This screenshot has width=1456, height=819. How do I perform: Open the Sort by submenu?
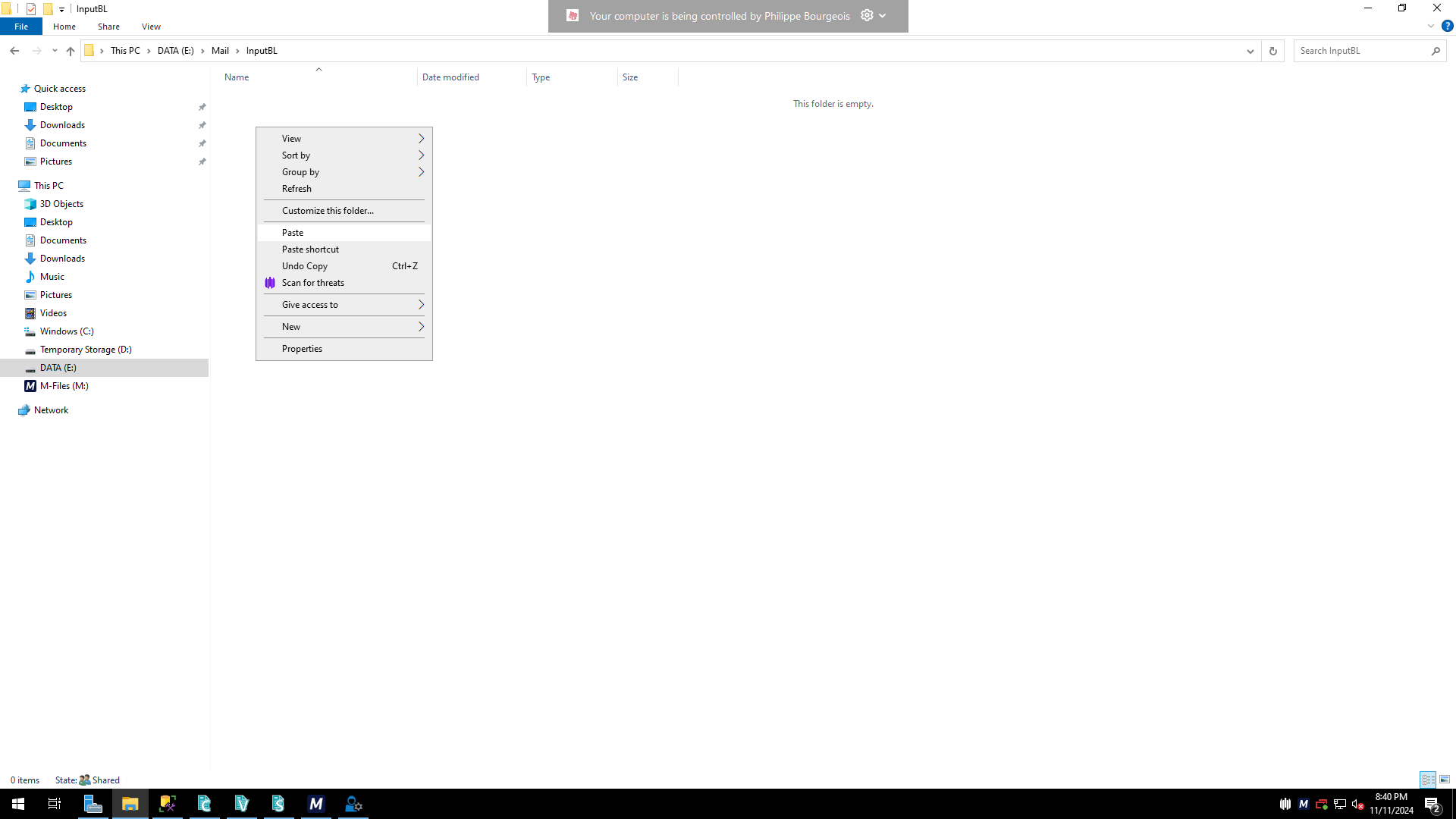pos(344,155)
